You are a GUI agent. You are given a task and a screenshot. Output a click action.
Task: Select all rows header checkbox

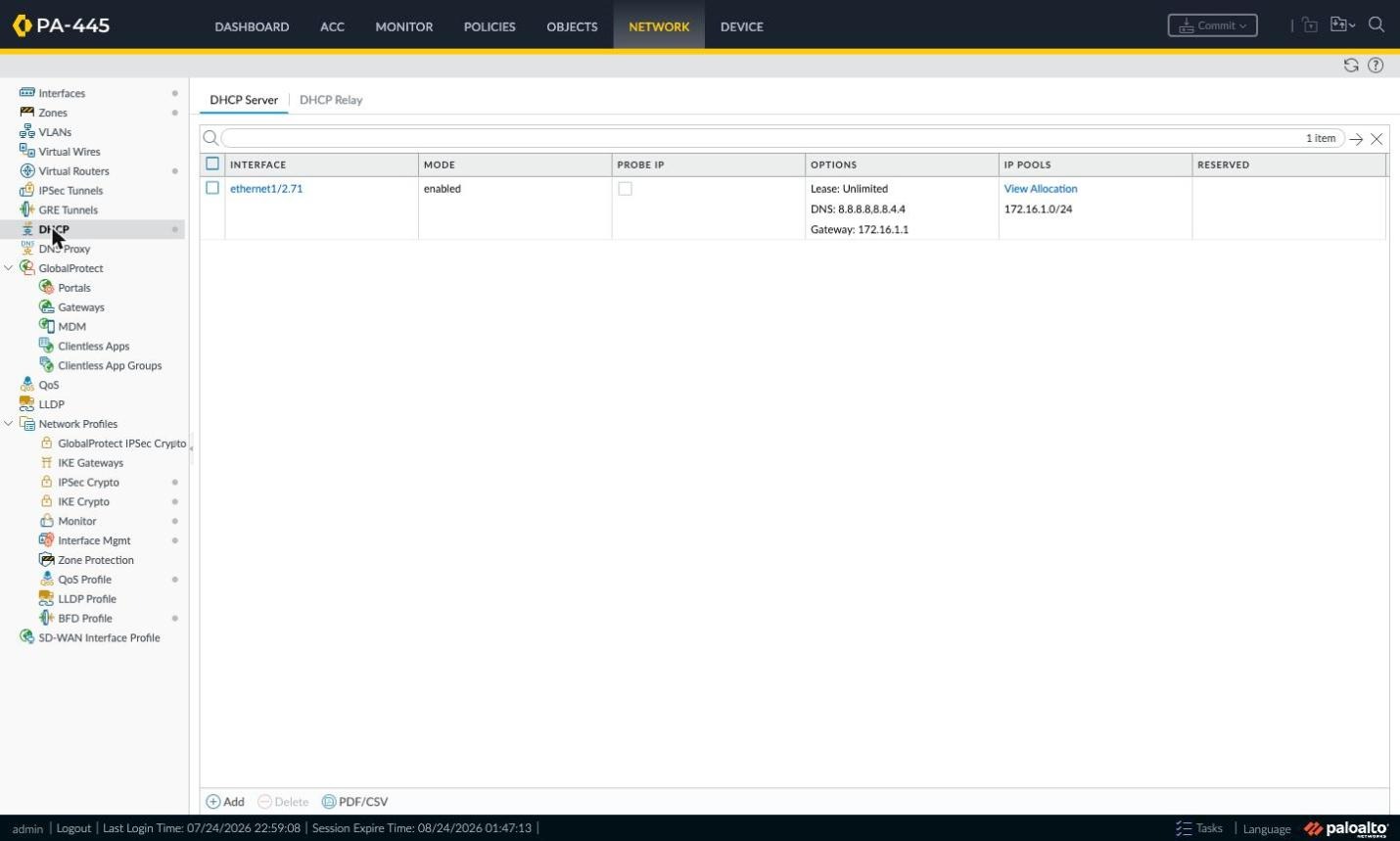pyautogui.click(x=212, y=164)
